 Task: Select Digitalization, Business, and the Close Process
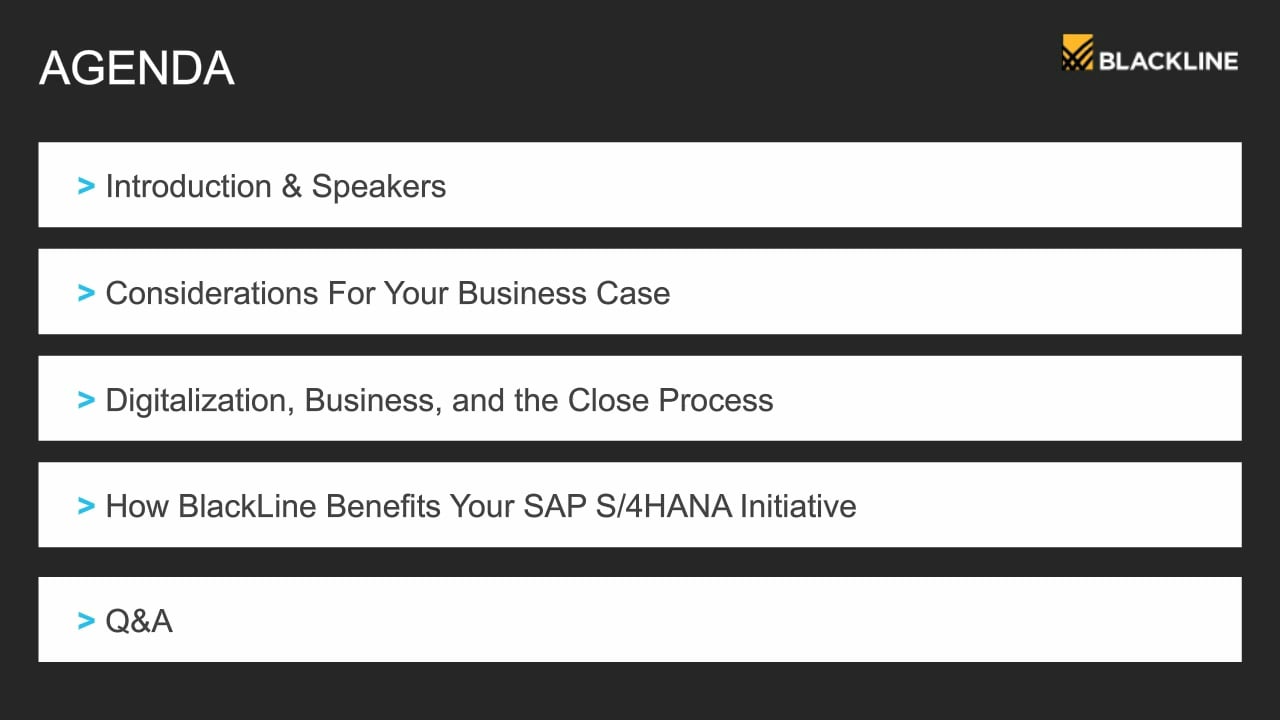click(x=640, y=398)
